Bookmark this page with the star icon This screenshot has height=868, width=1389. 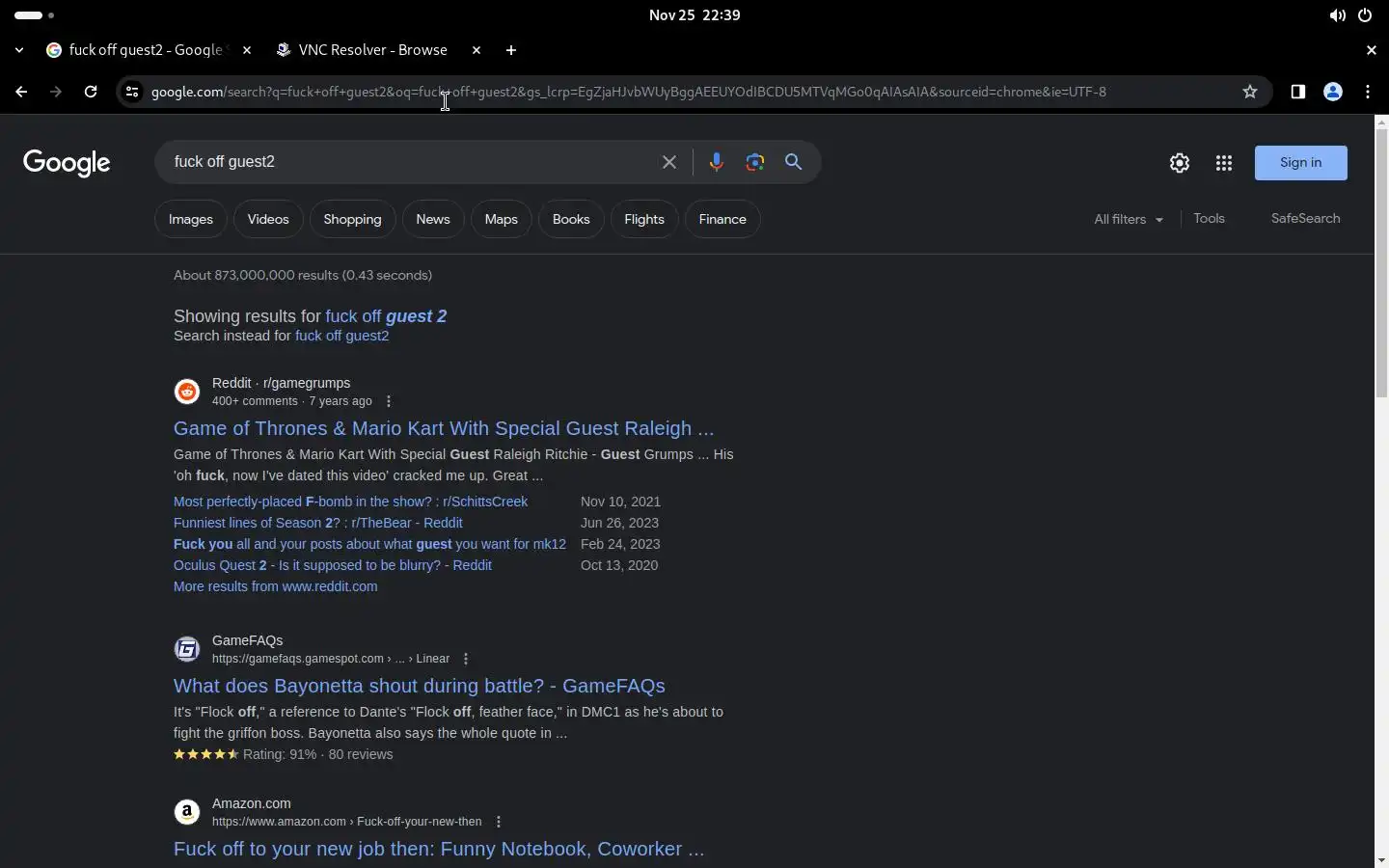[1250, 92]
